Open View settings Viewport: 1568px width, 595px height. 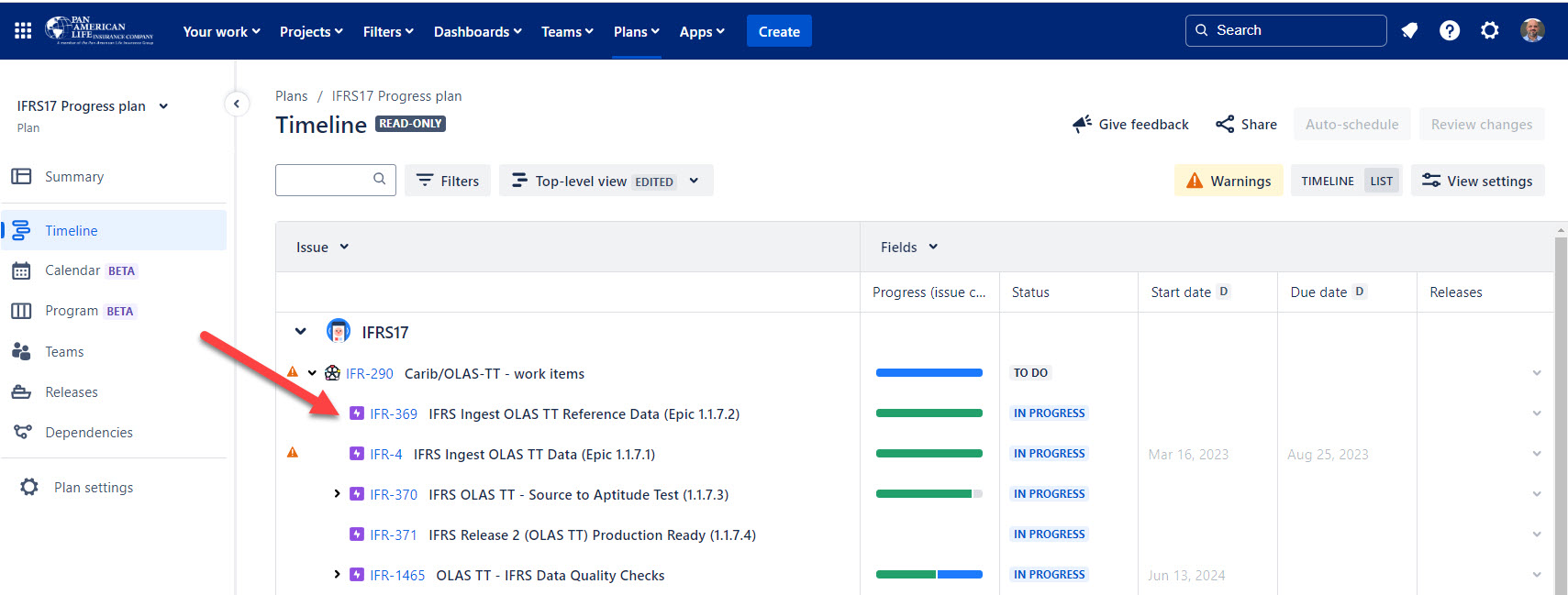[x=1477, y=181]
